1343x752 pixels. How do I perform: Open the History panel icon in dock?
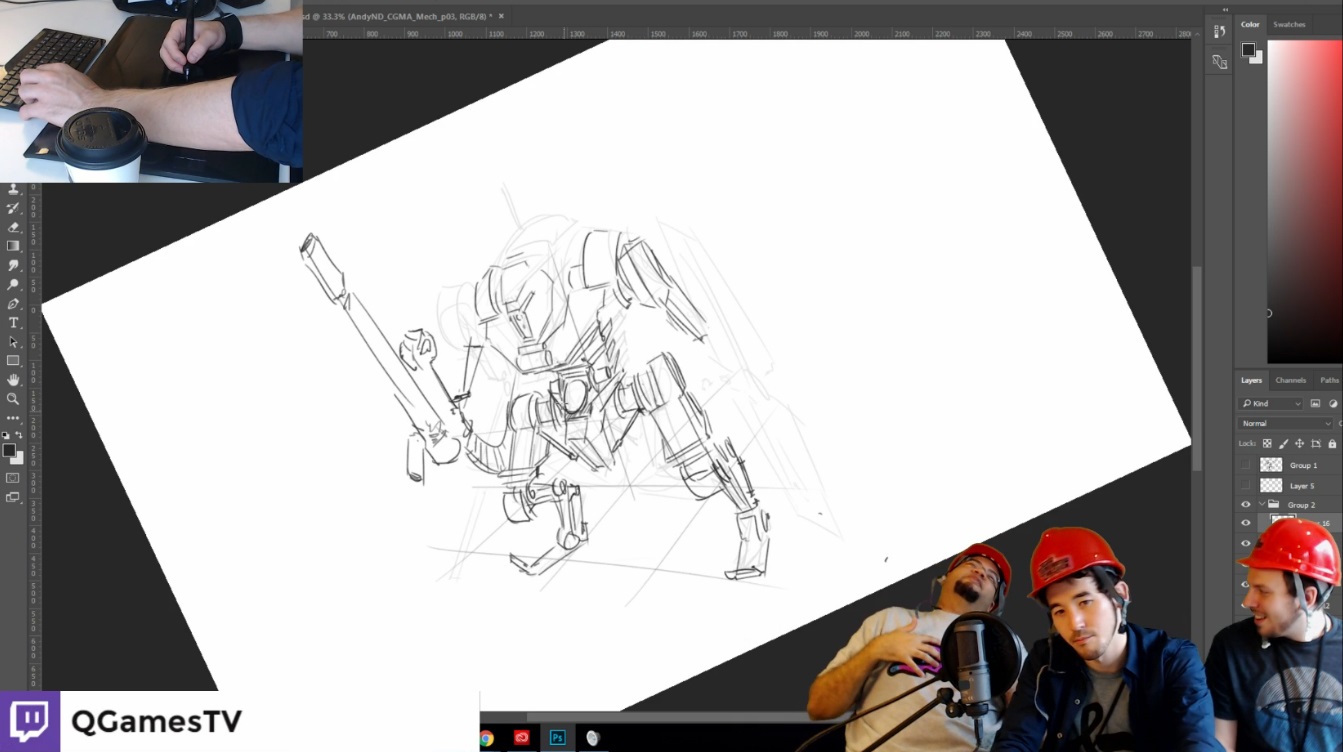(1219, 31)
